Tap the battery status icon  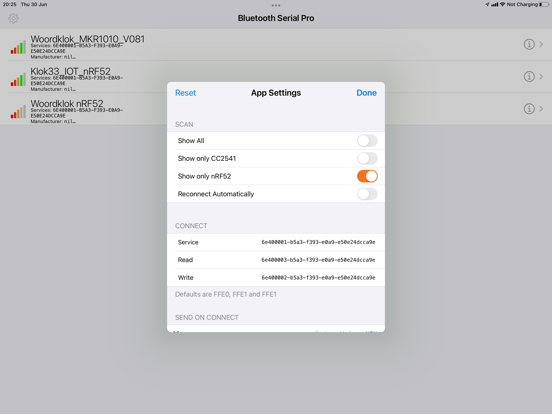(x=544, y=4)
